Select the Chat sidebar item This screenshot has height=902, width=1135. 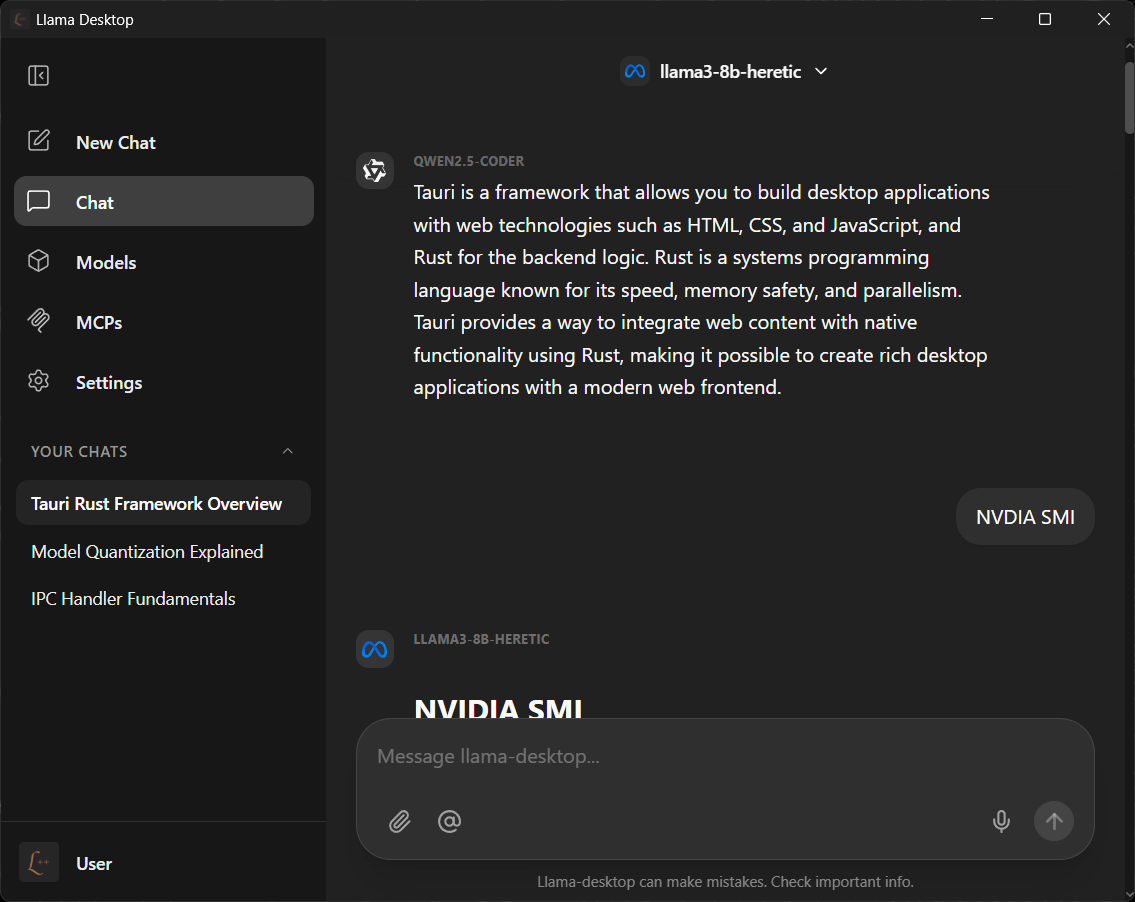tap(94, 201)
